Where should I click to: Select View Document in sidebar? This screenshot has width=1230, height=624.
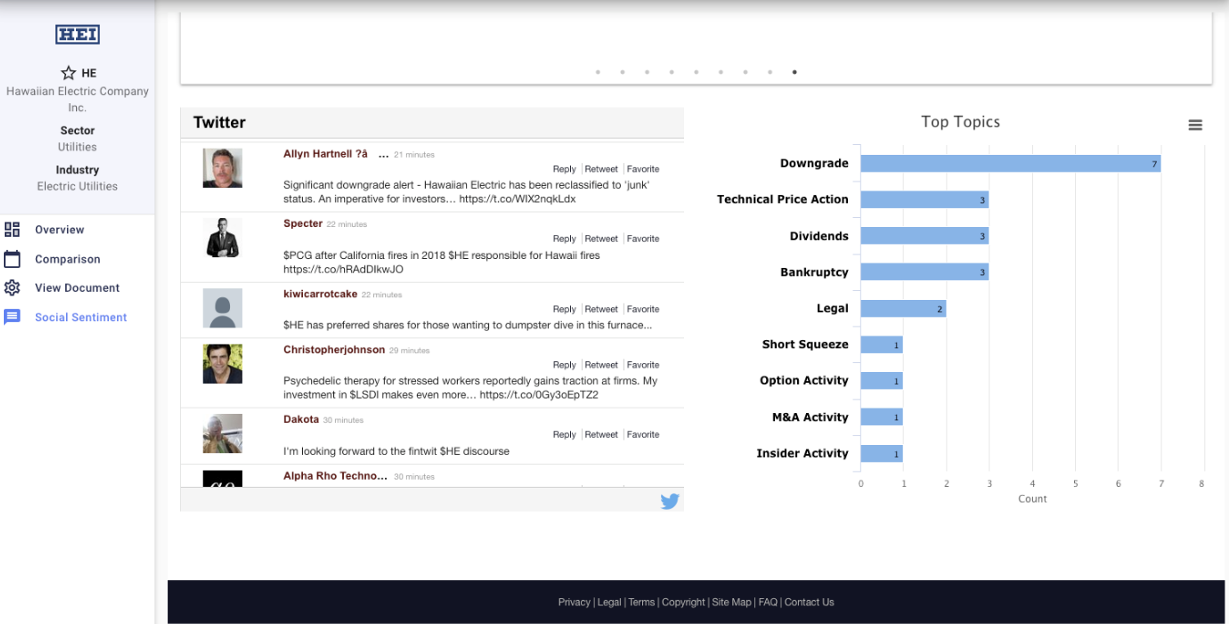(x=77, y=288)
